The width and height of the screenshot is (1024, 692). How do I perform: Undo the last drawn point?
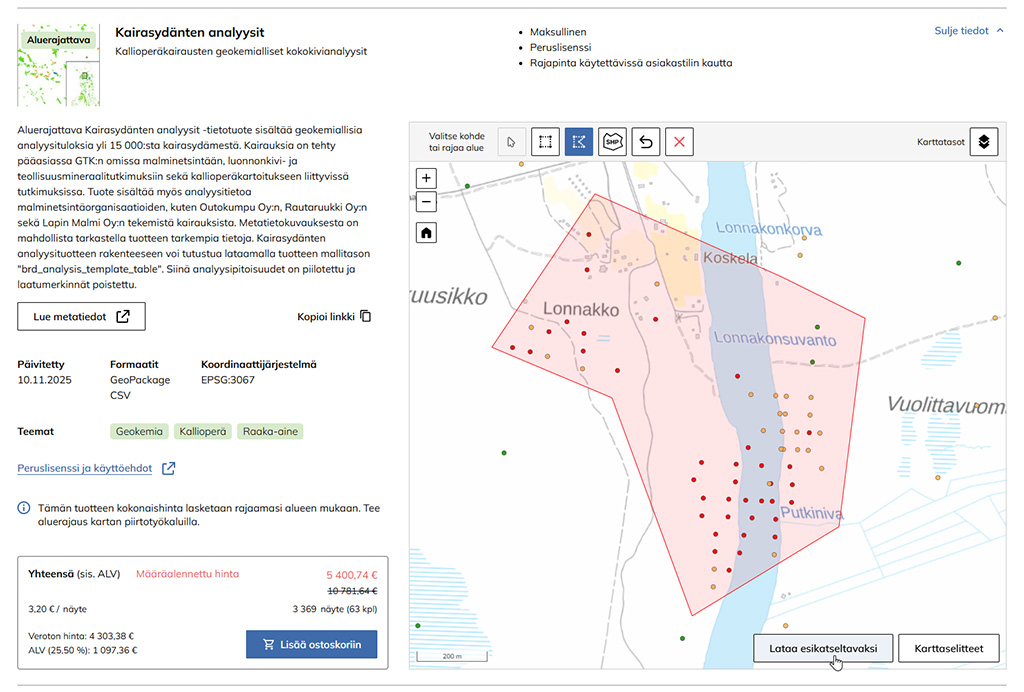click(x=646, y=141)
